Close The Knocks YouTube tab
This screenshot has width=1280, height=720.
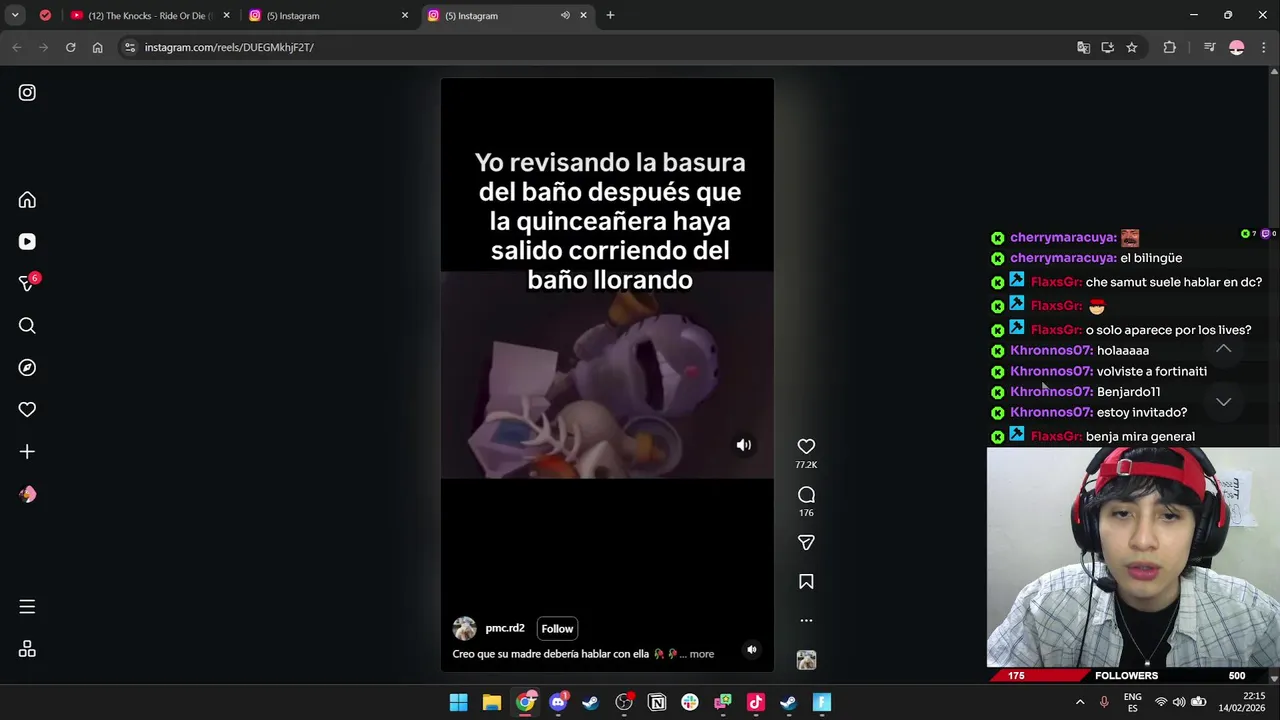[x=226, y=15]
